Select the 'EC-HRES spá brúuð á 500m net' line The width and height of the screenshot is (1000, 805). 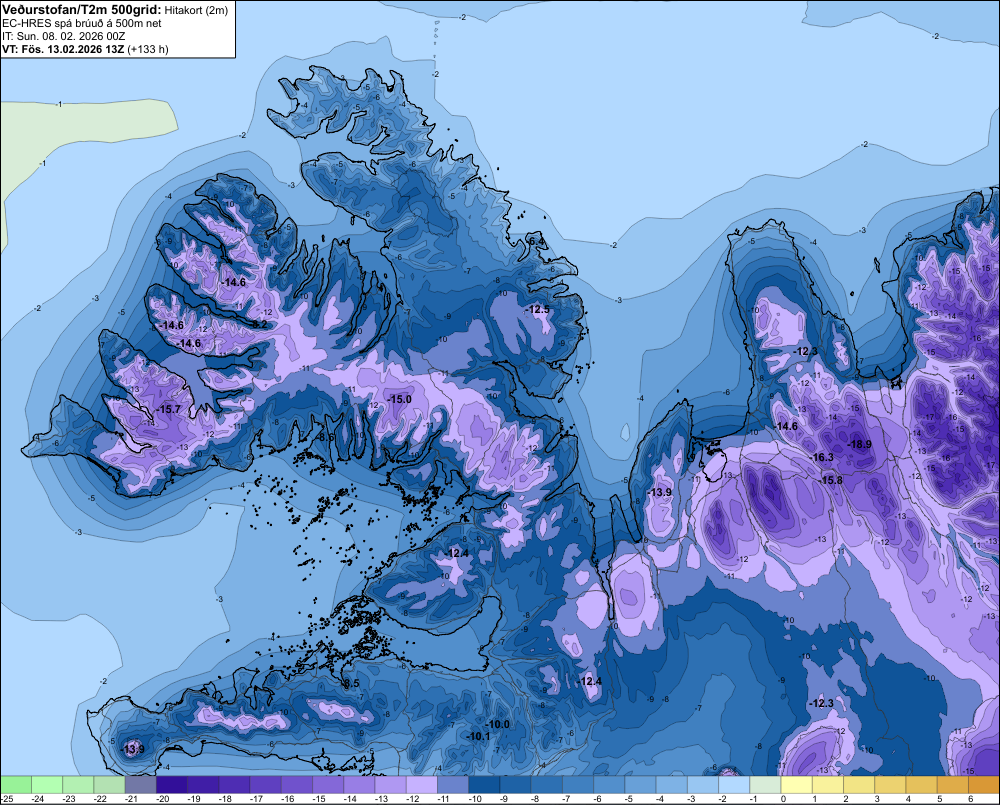[82, 23]
